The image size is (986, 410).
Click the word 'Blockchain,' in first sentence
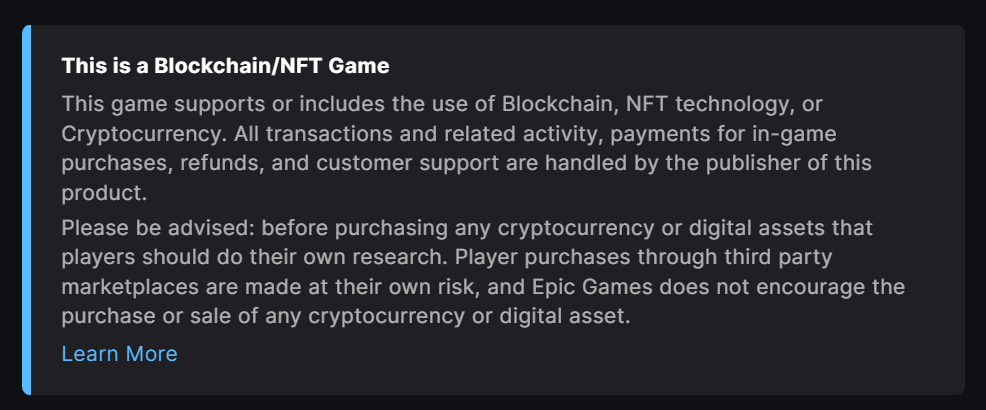tap(560, 104)
